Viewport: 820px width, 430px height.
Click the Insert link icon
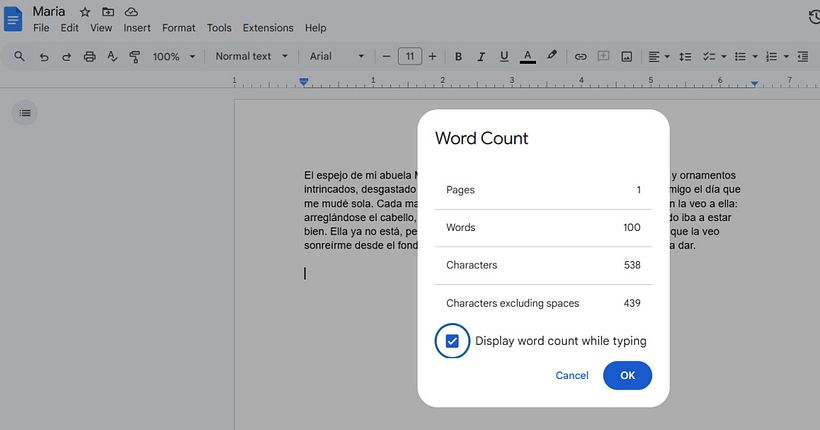[x=580, y=57]
